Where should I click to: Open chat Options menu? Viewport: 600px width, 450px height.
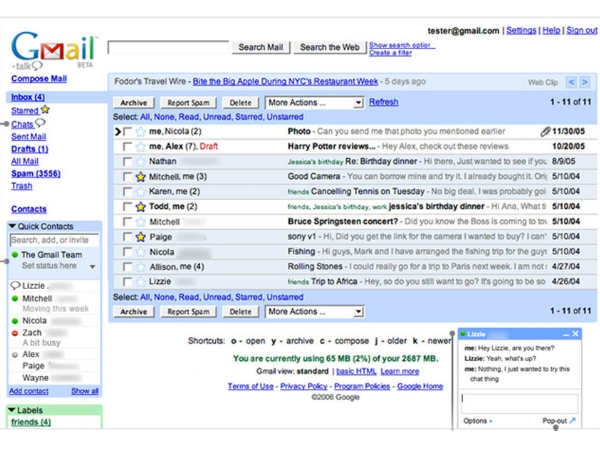pos(478,421)
